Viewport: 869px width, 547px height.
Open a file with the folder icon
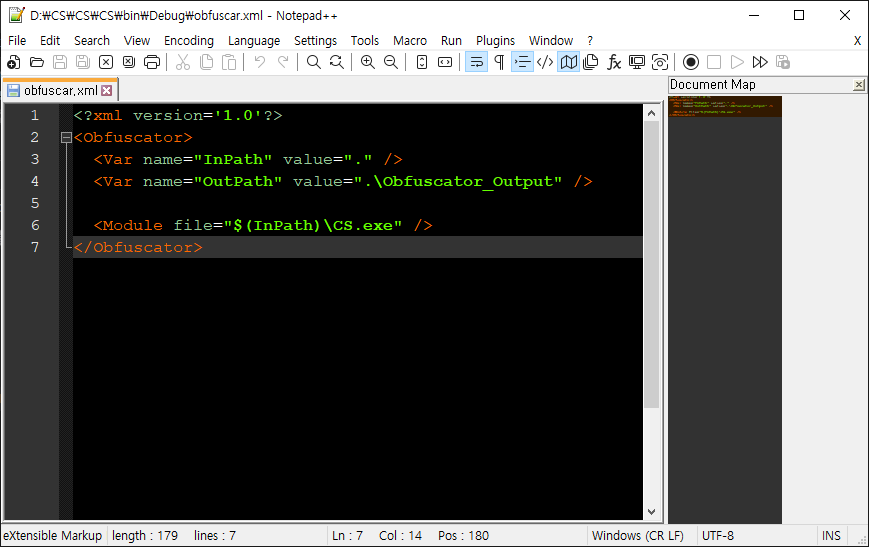(x=37, y=62)
